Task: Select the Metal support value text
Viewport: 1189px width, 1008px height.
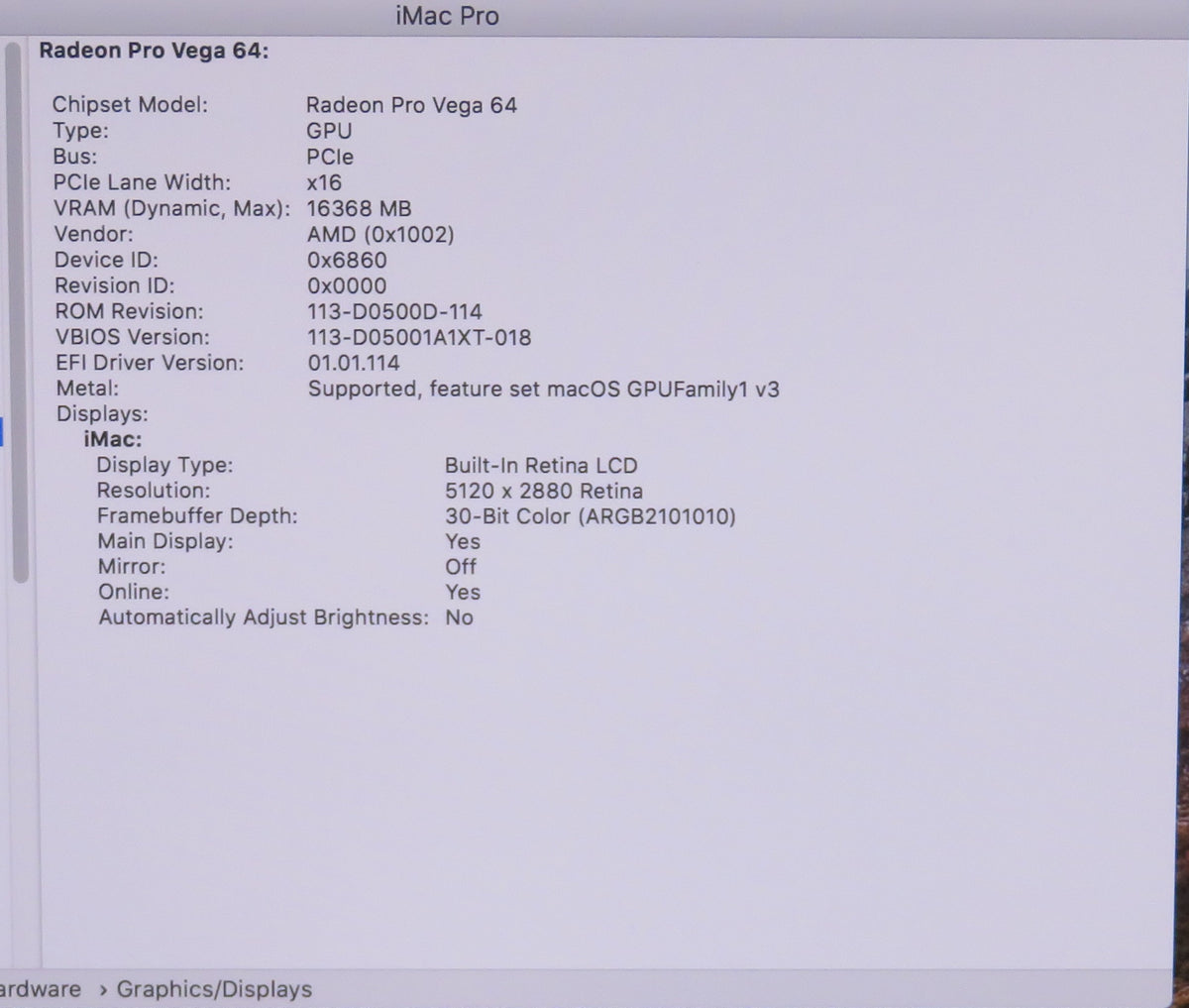Action: pyautogui.click(x=544, y=389)
